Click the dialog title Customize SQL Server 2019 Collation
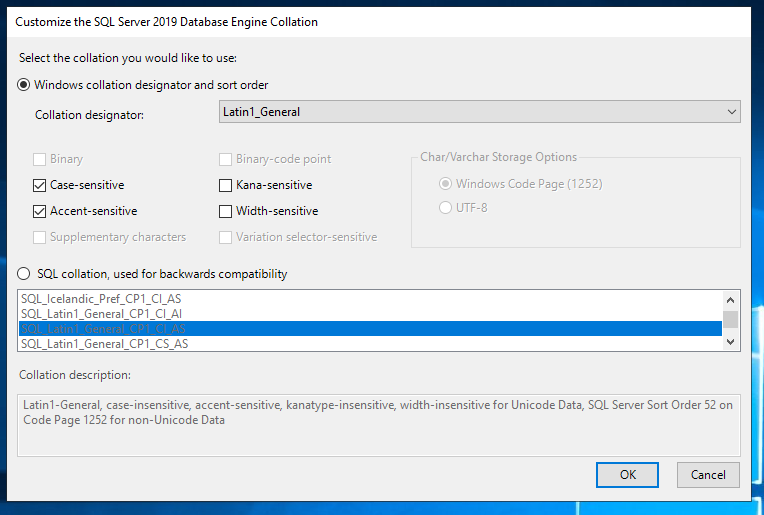This screenshot has height=515, width=764. point(166,22)
